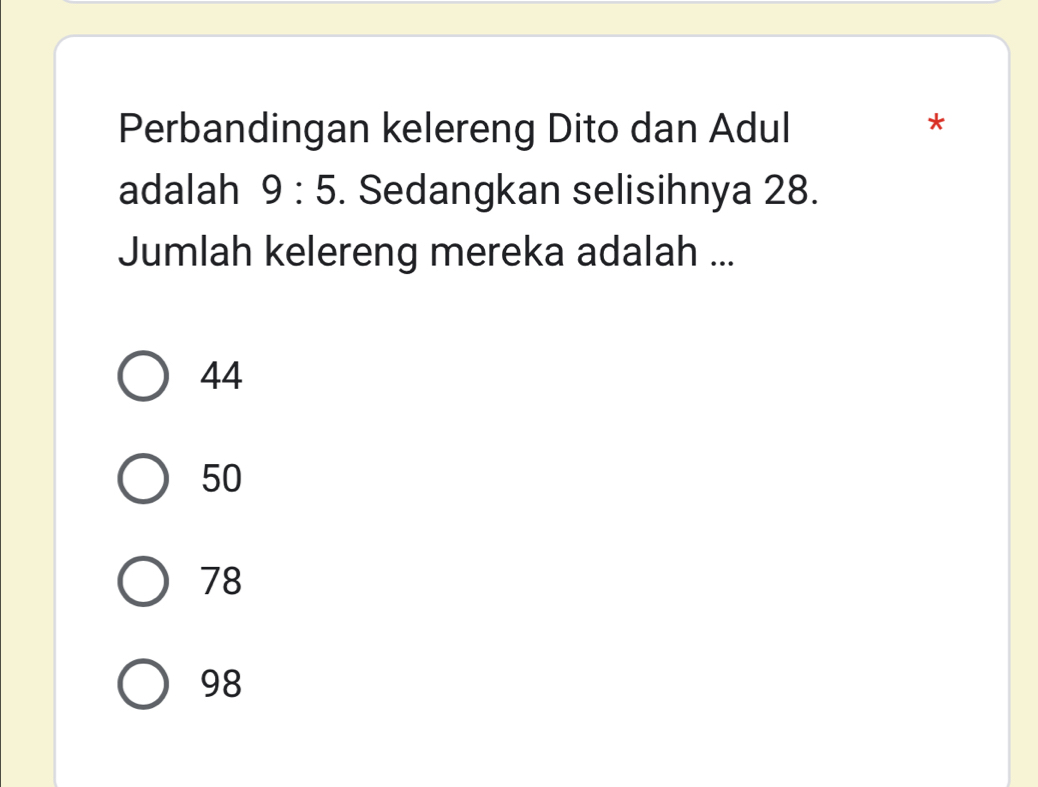Screen dimensions: 1038x787
Task: Tap the answer label text 98
Action: tap(222, 685)
